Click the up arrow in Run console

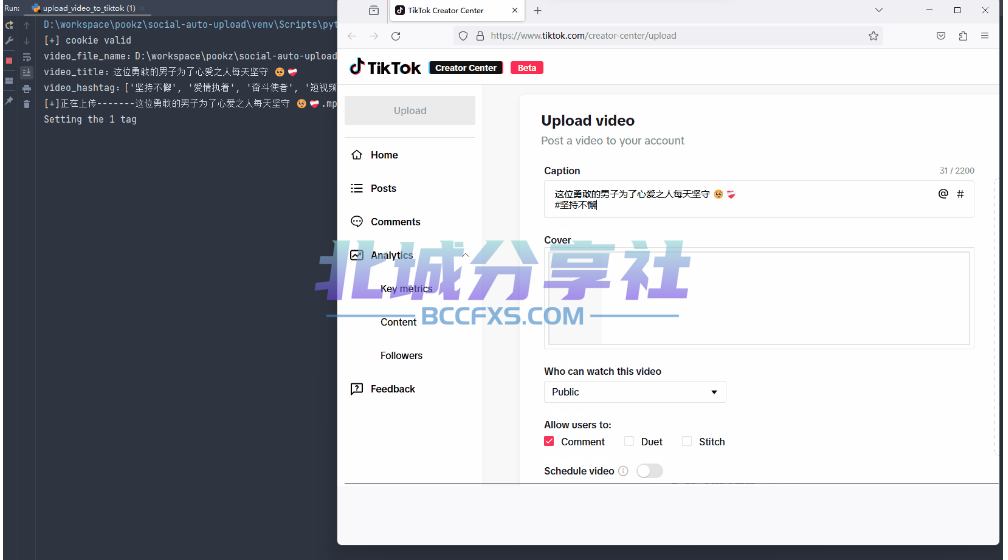tap(26, 25)
